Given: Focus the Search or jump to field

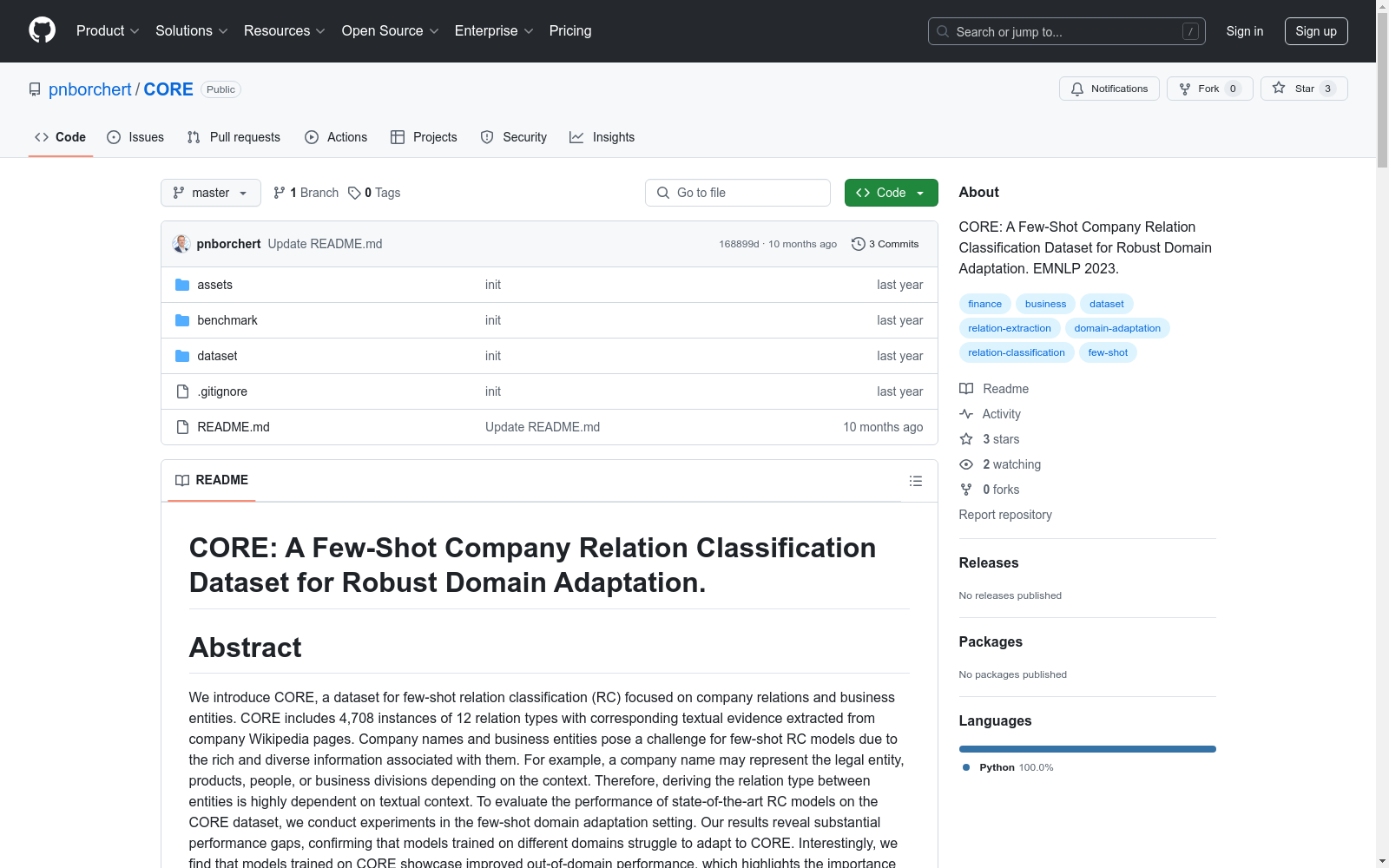Looking at the screenshot, I should pyautogui.click(x=1067, y=31).
